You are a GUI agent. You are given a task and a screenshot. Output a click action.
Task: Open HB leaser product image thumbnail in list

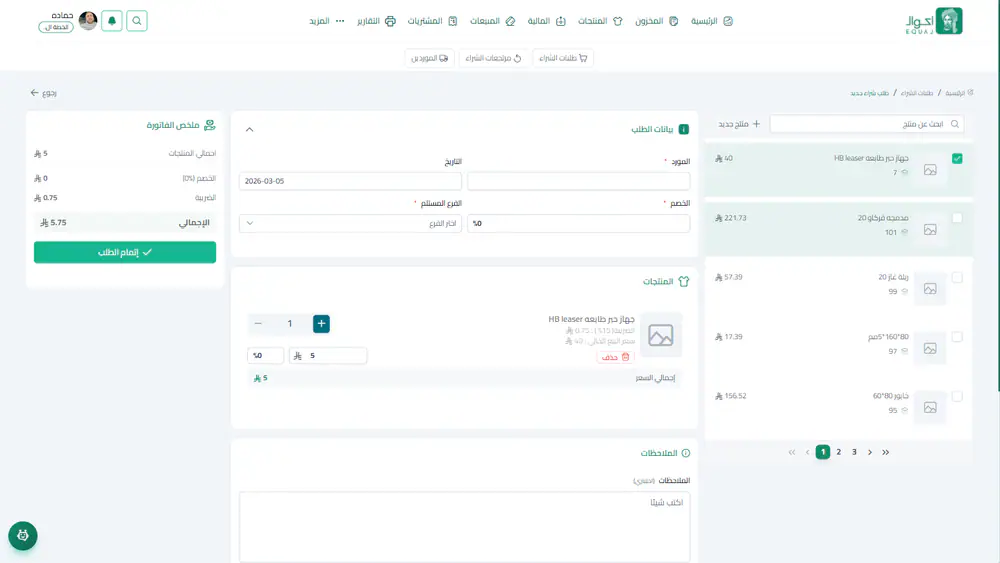(x=930, y=170)
